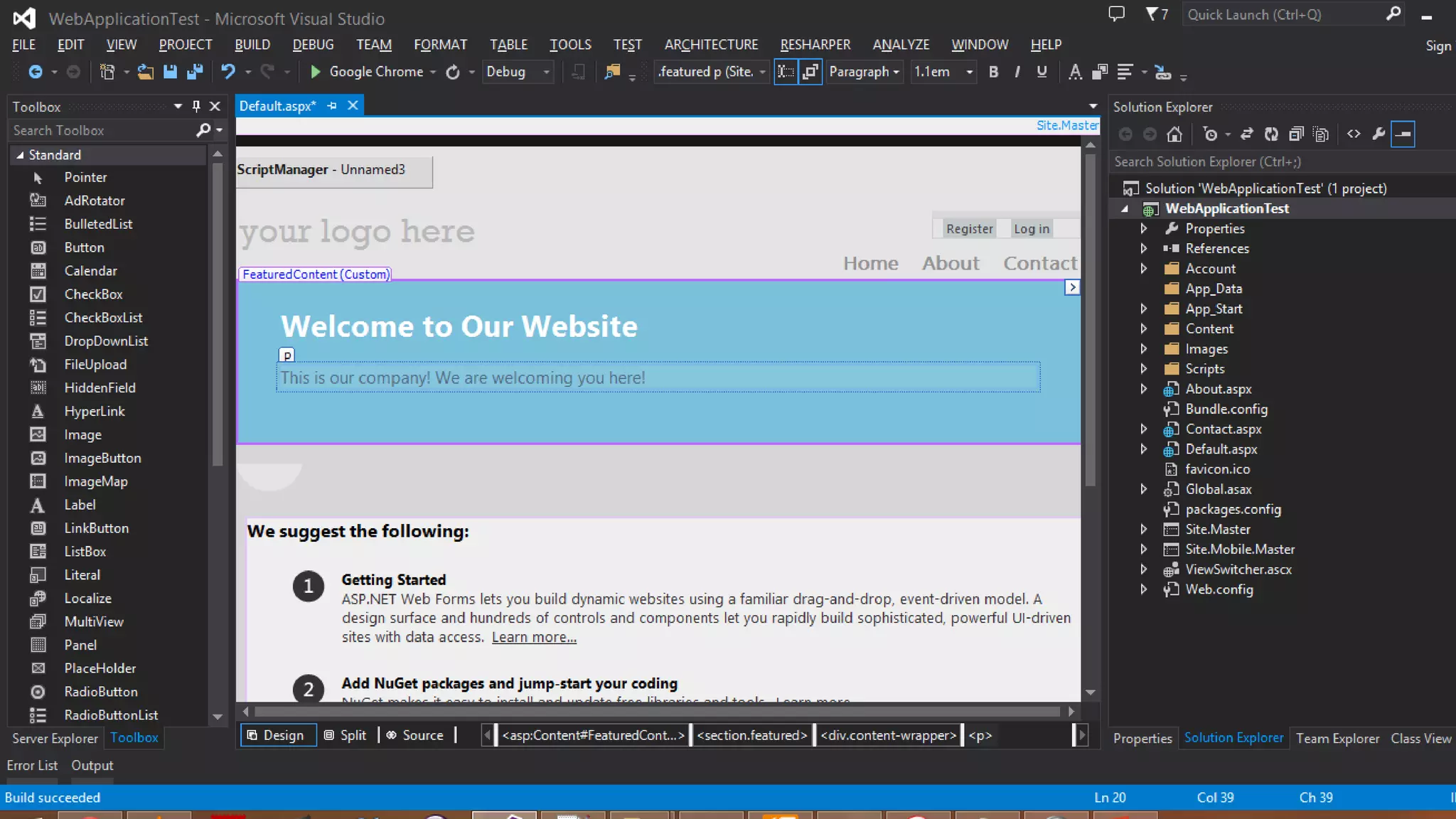The image size is (1456, 819).
Task: Expand the Properties node in Solution Explorer
Action: [x=1144, y=228]
